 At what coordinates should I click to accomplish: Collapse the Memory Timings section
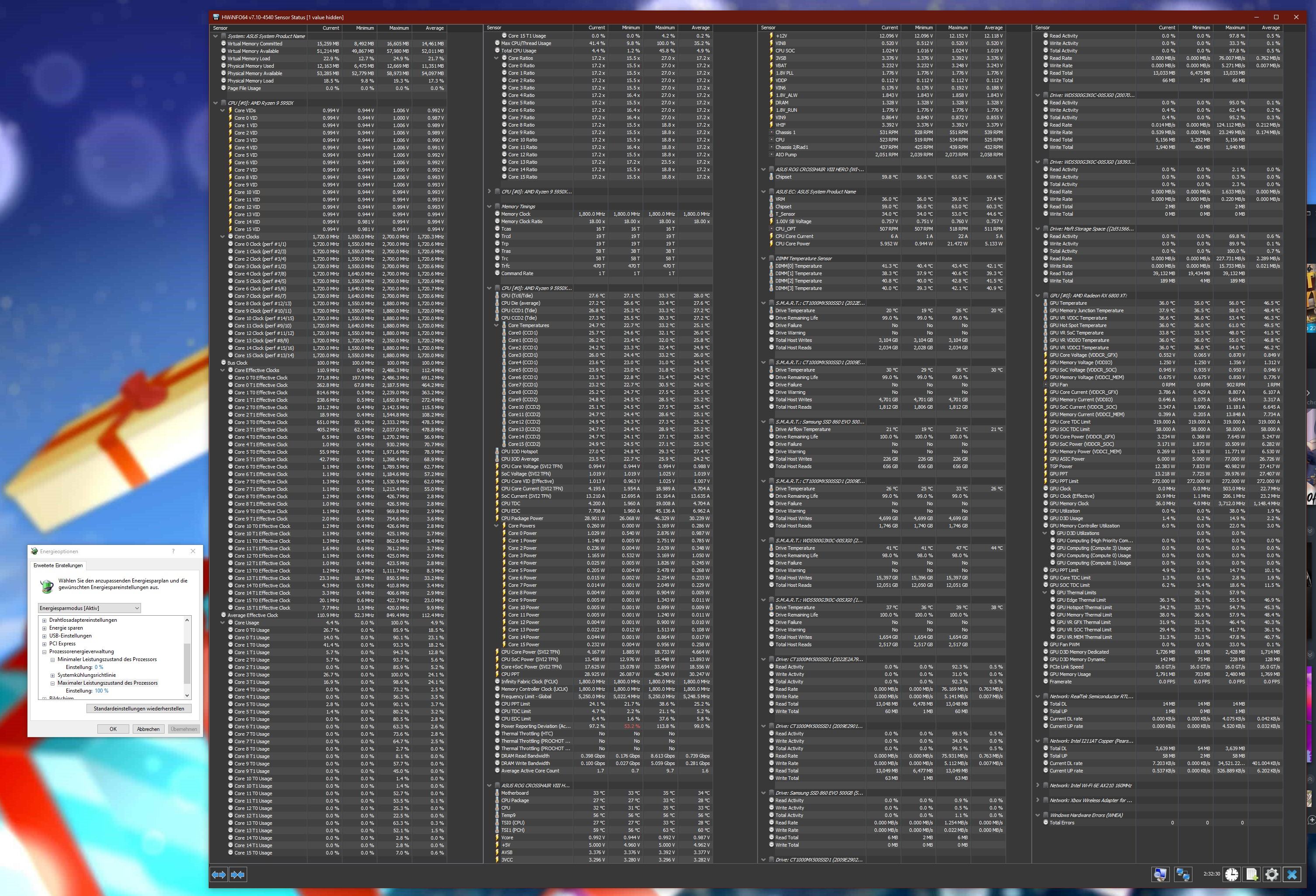point(489,207)
